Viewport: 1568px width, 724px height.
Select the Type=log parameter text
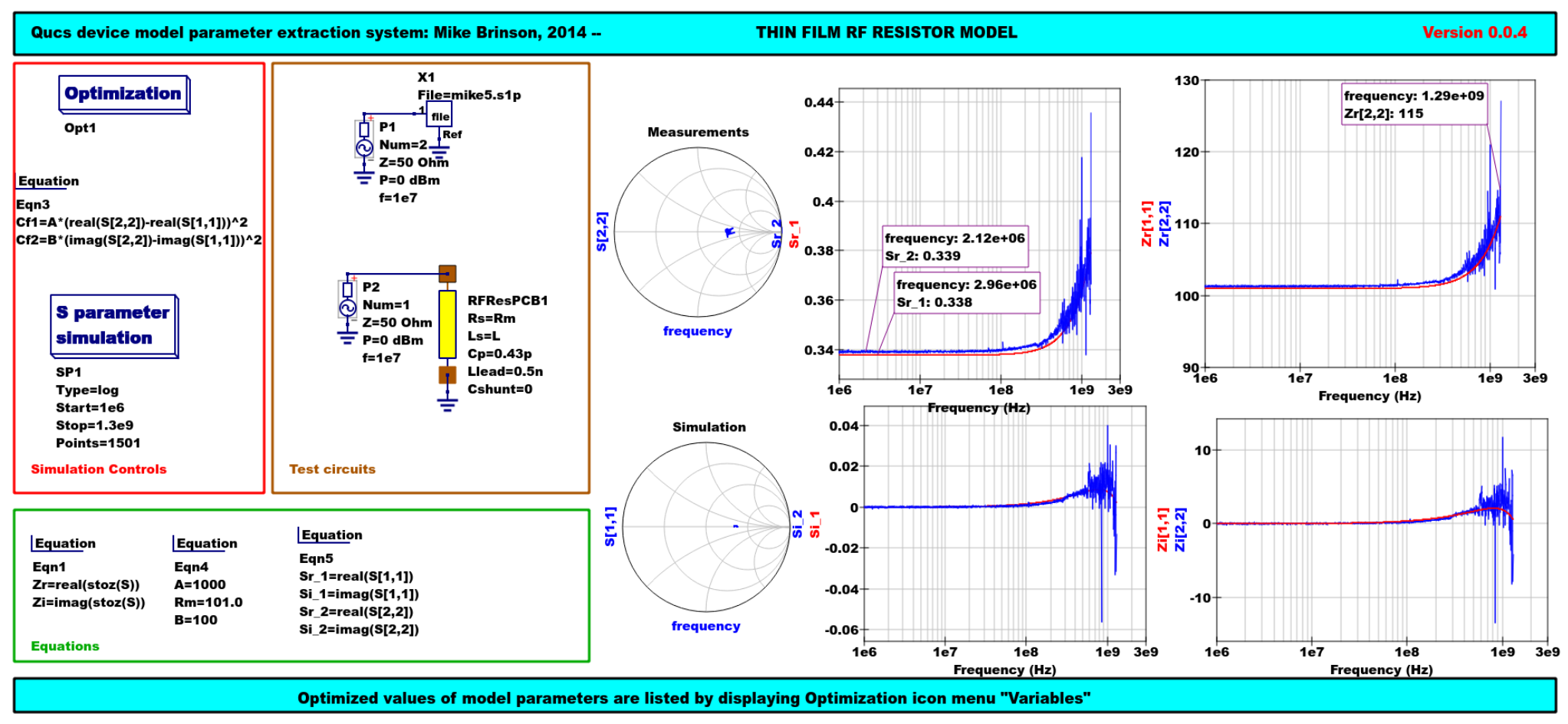[x=87, y=390]
